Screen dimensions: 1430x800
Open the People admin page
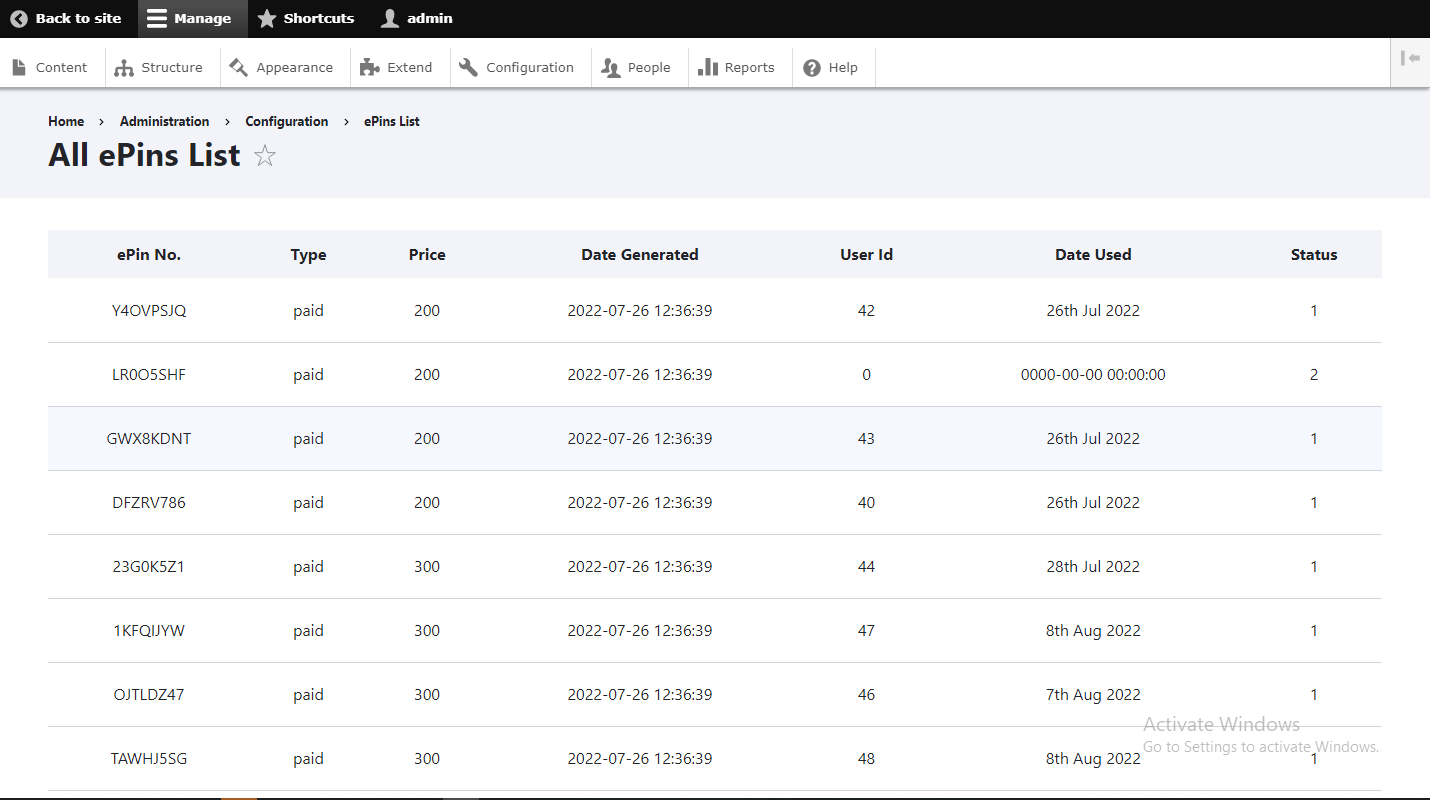636,68
